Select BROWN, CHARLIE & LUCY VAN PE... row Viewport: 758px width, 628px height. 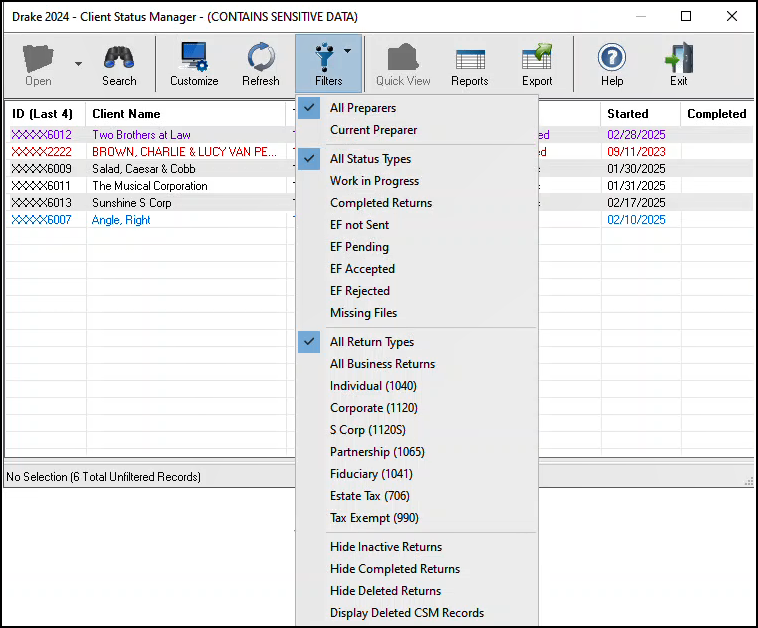tap(185, 152)
